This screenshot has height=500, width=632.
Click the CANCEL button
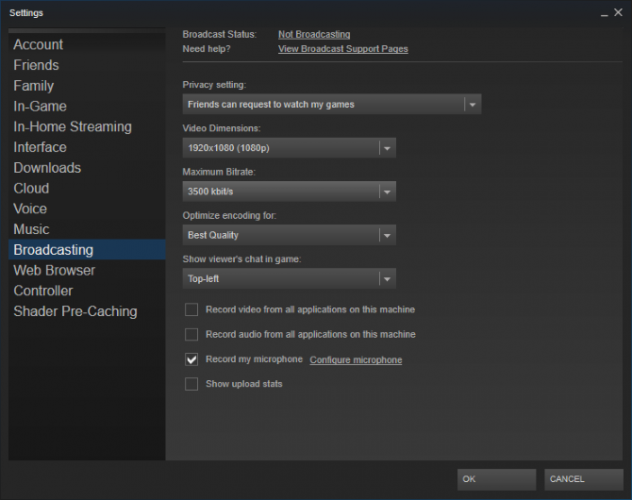[x=584, y=479]
